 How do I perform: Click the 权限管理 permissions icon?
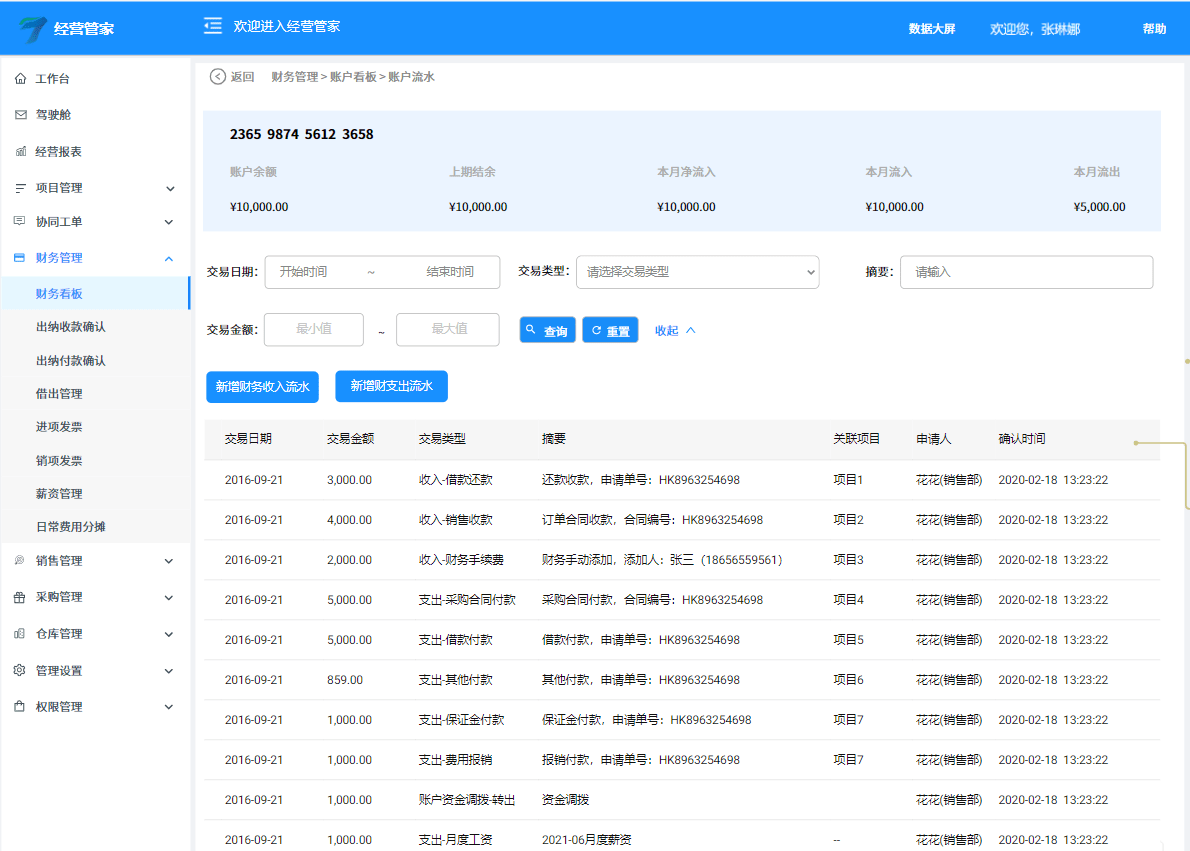point(18,706)
